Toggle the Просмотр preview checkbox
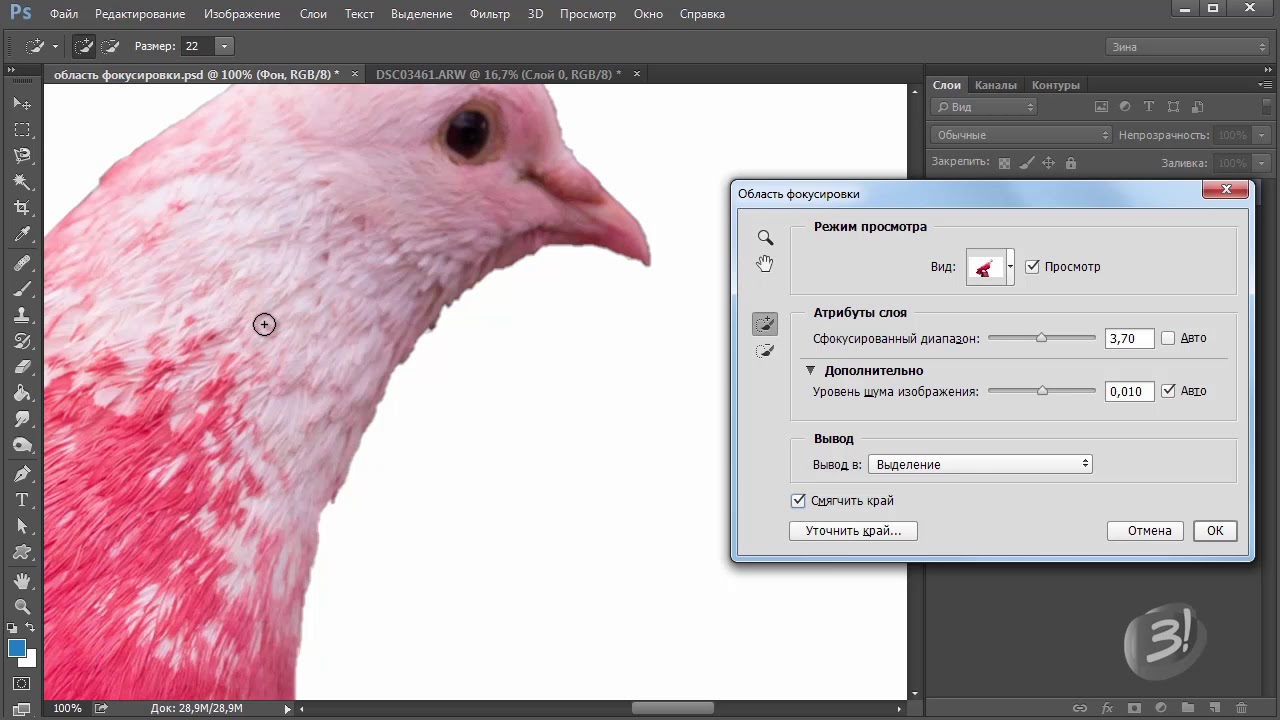This screenshot has height=720, width=1280. pos(1033,267)
